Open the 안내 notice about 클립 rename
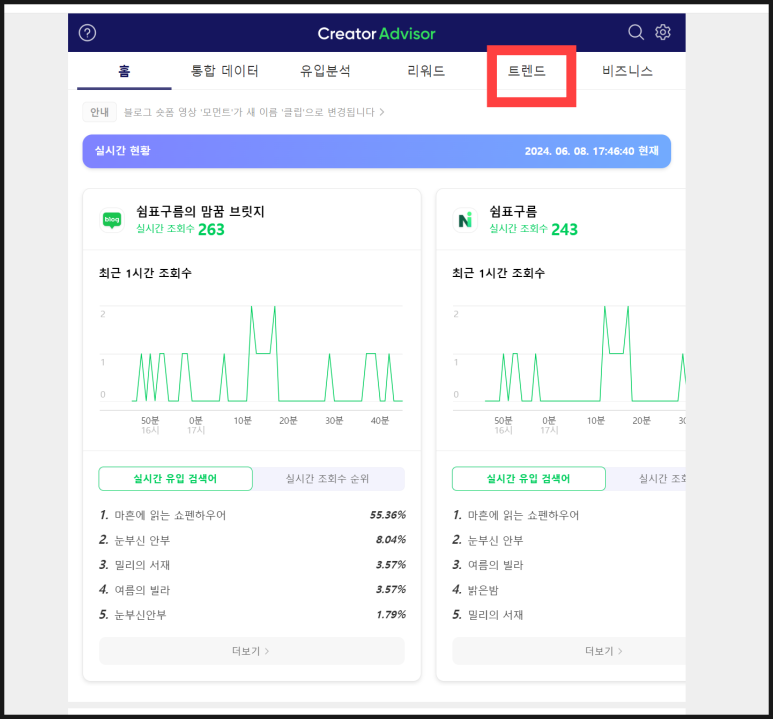This screenshot has width=773, height=719. [x=254, y=112]
